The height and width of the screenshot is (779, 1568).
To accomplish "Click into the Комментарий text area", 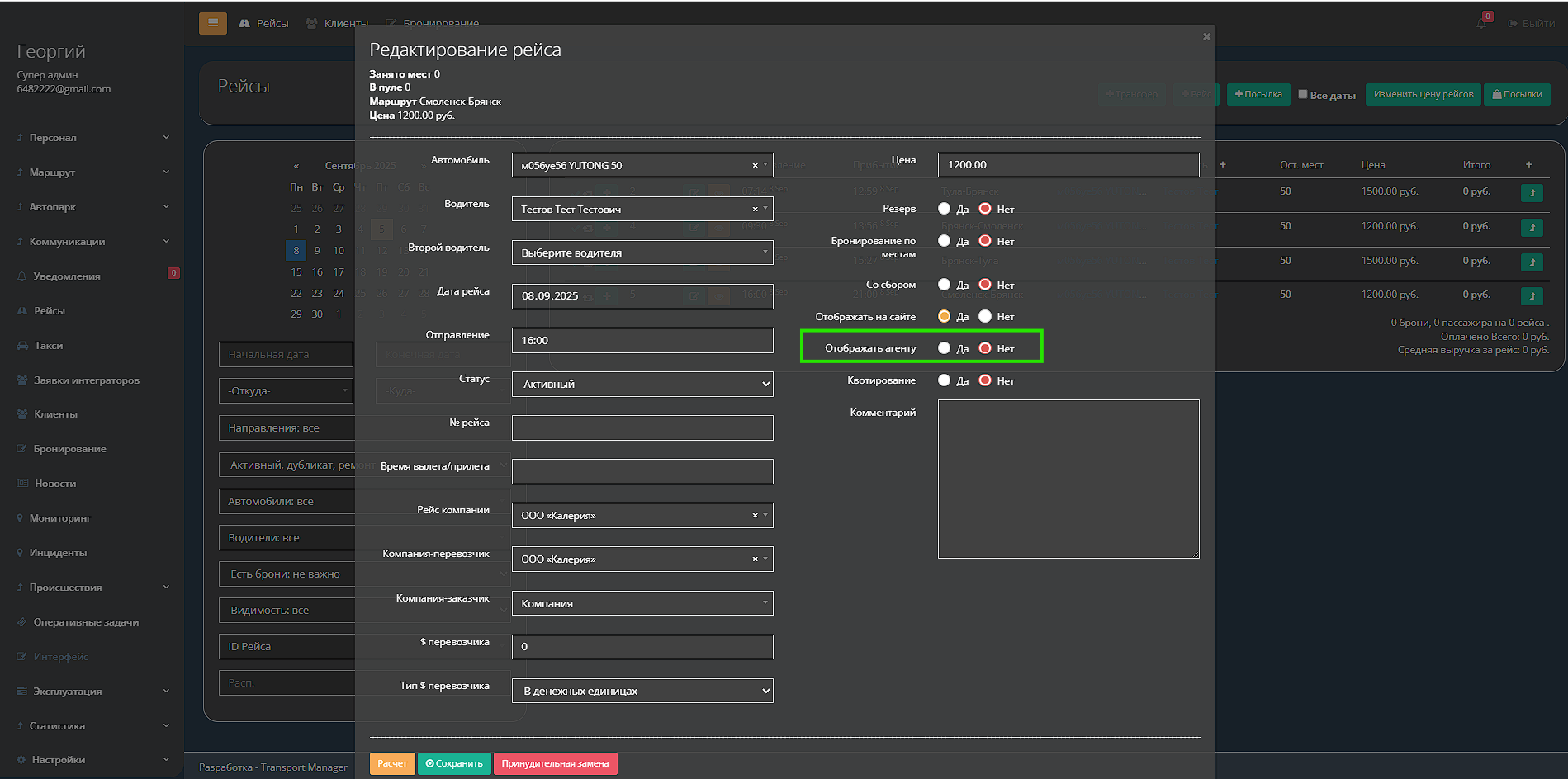I will (x=1068, y=479).
